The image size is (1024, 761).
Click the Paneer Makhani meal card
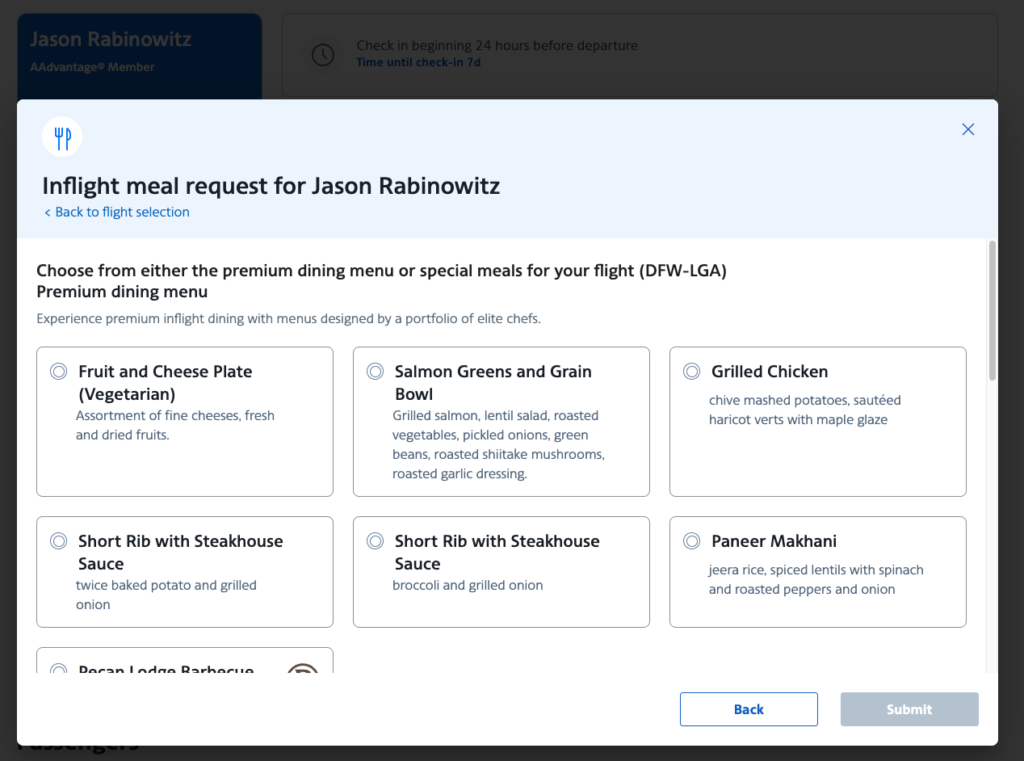coord(817,572)
